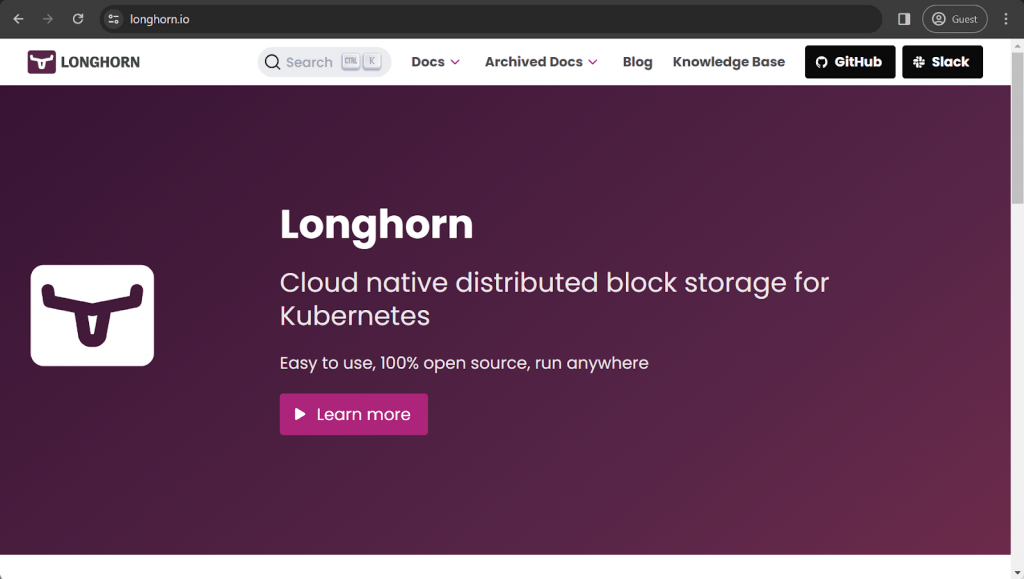Open the Guest profile button
The width and height of the screenshot is (1024, 579).
pyautogui.click(x=954, y=19)
